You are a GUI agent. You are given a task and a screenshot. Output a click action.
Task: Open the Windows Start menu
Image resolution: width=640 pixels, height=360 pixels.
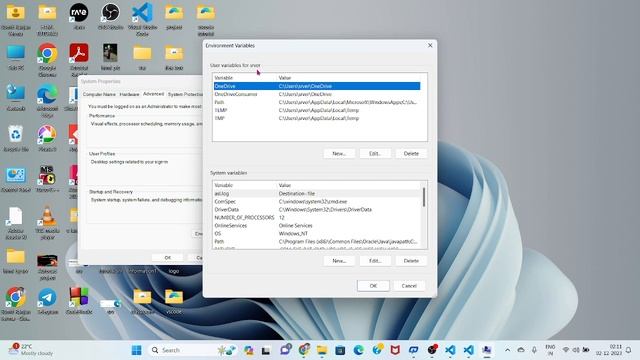(x=136, y=350)
